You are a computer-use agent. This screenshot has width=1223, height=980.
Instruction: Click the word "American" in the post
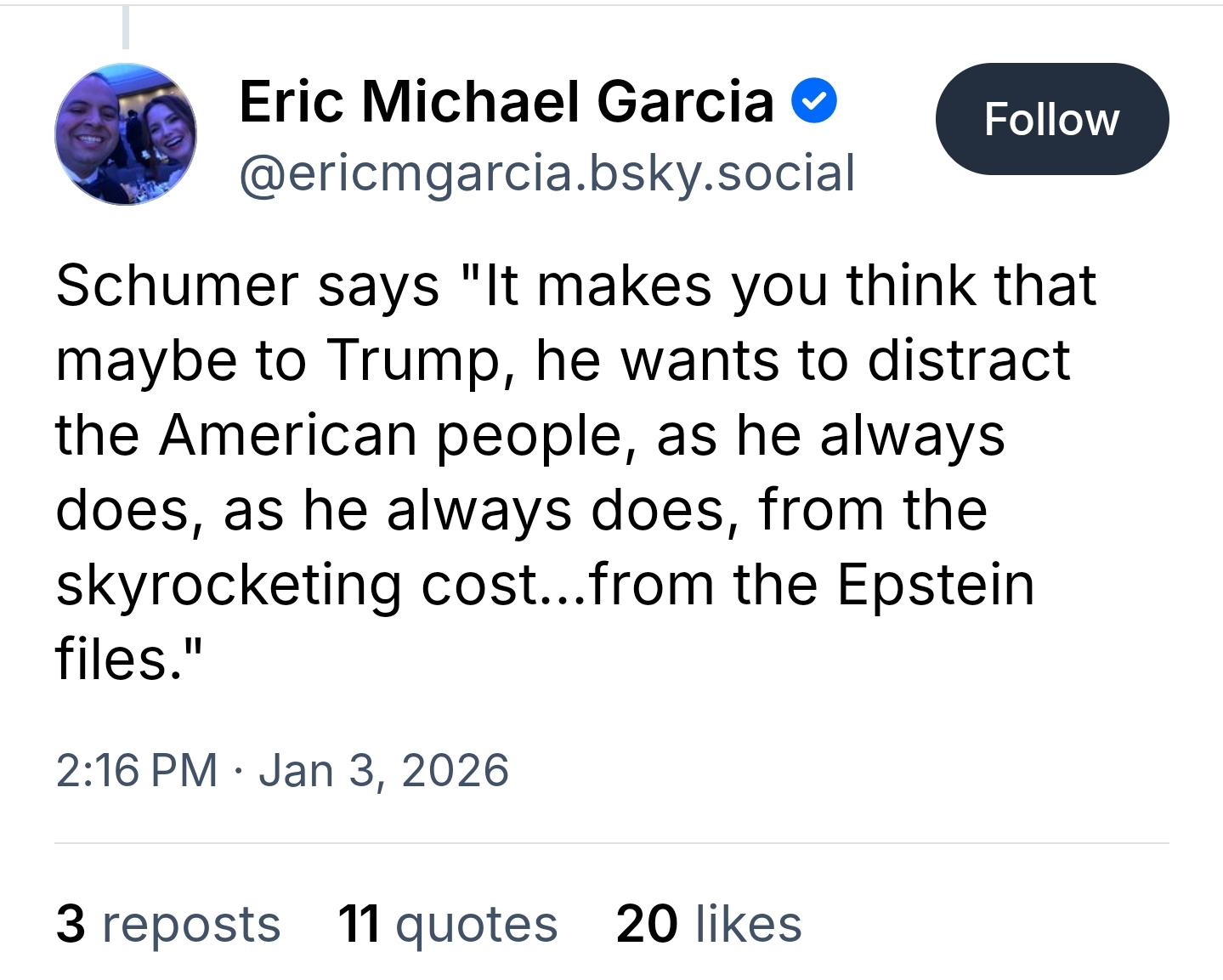click(287, 435)
